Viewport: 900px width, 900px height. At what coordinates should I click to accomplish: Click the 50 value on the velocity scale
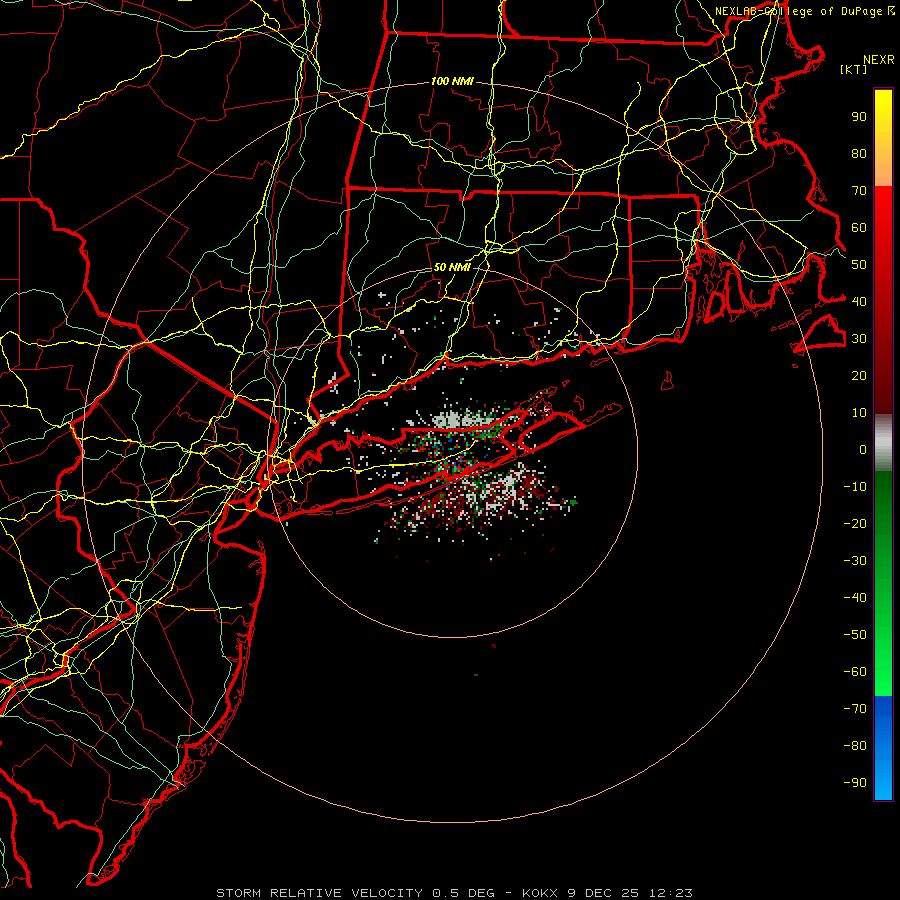tap(859, 265)
